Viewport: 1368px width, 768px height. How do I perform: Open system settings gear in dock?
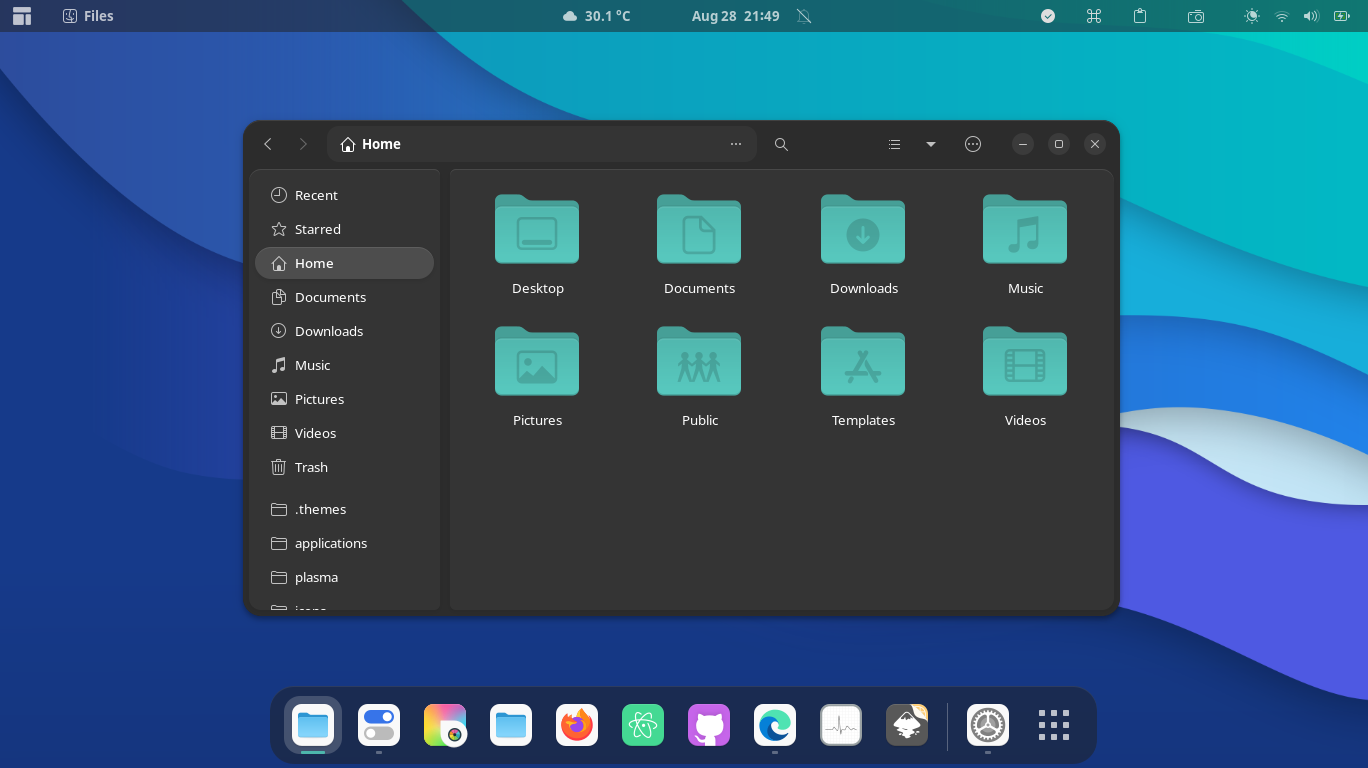[x=988, y=725]
